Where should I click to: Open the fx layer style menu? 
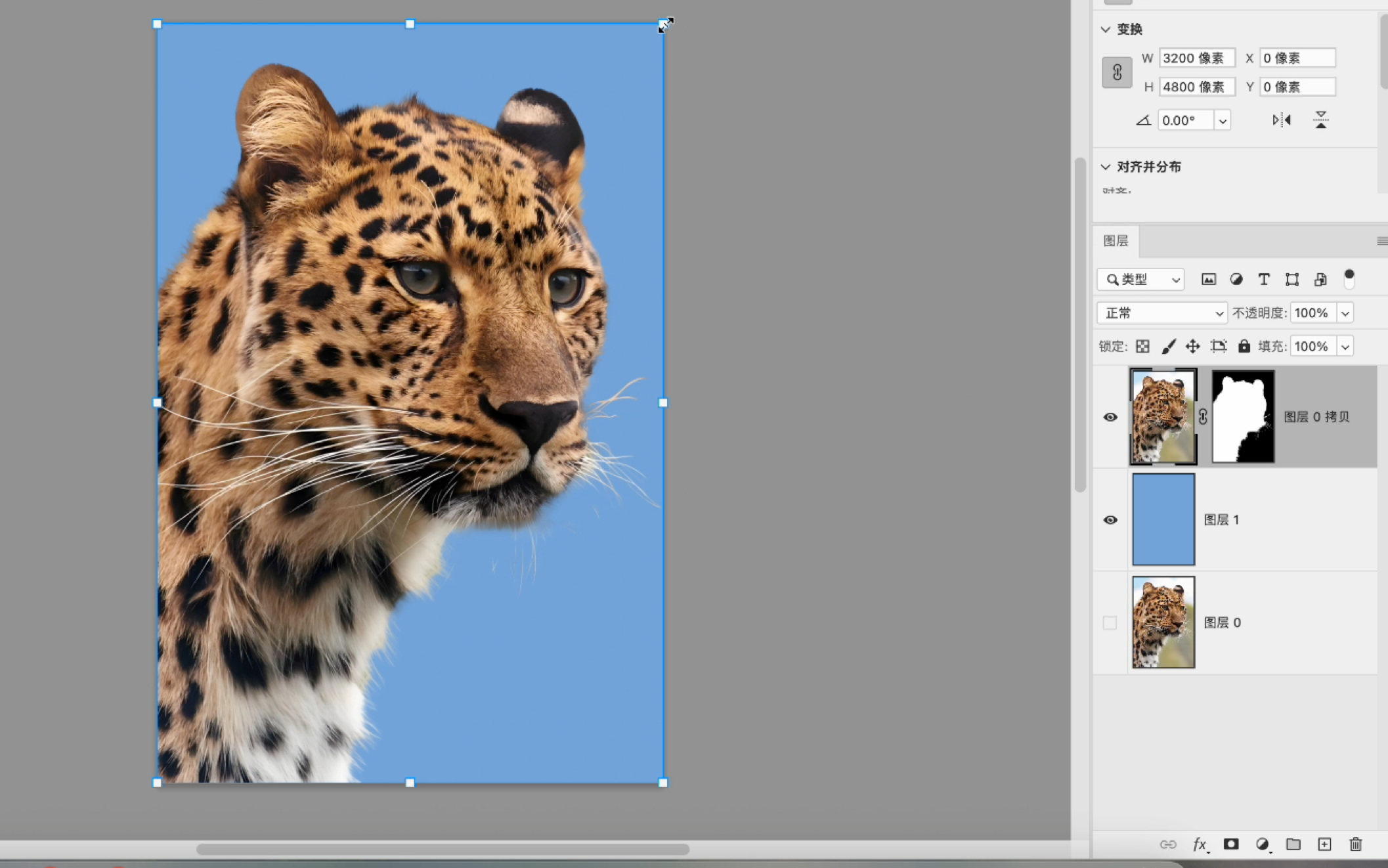[x=1200, y=844]
